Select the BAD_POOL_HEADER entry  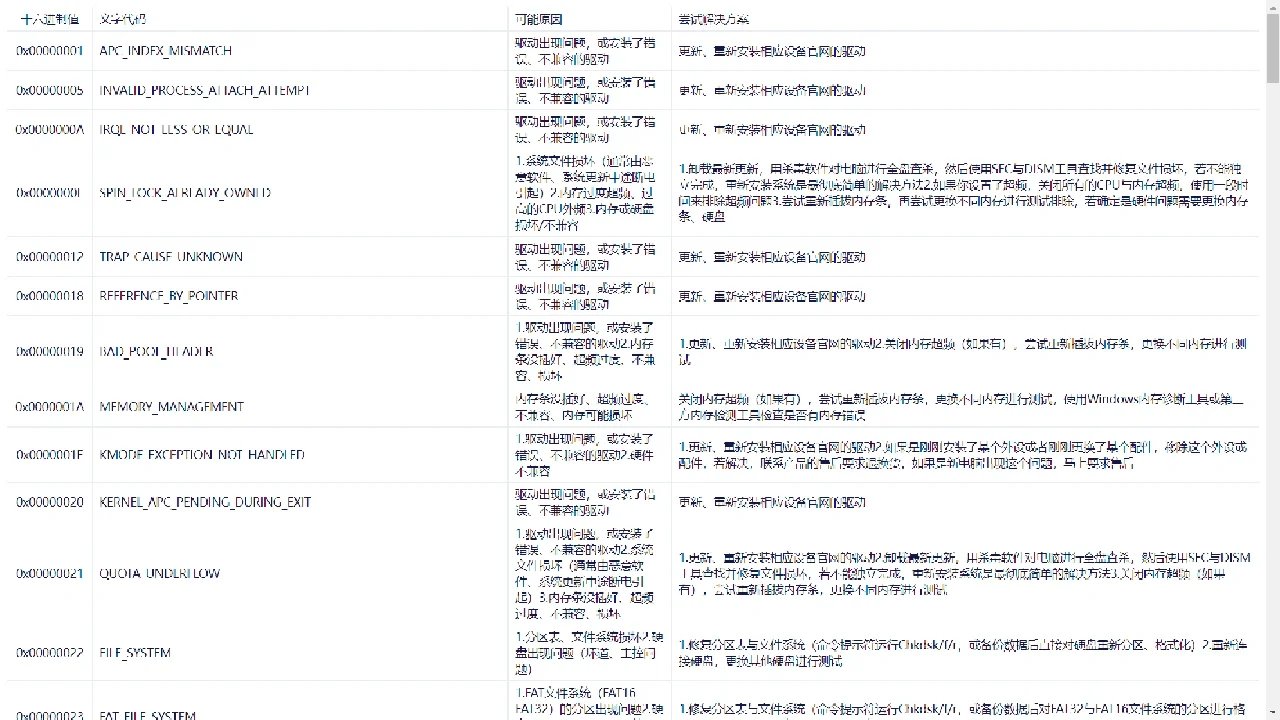[158, 351]
